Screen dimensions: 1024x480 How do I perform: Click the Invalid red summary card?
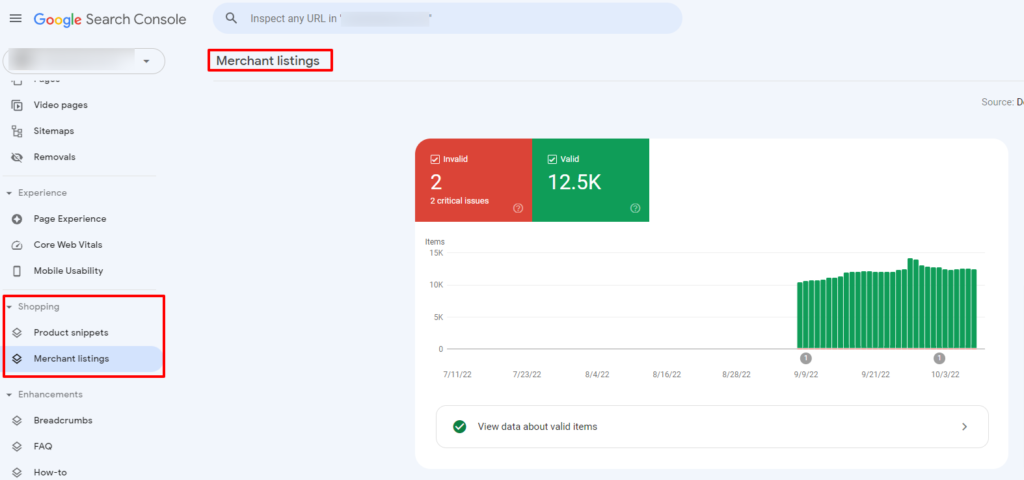(x=473, y=180)
